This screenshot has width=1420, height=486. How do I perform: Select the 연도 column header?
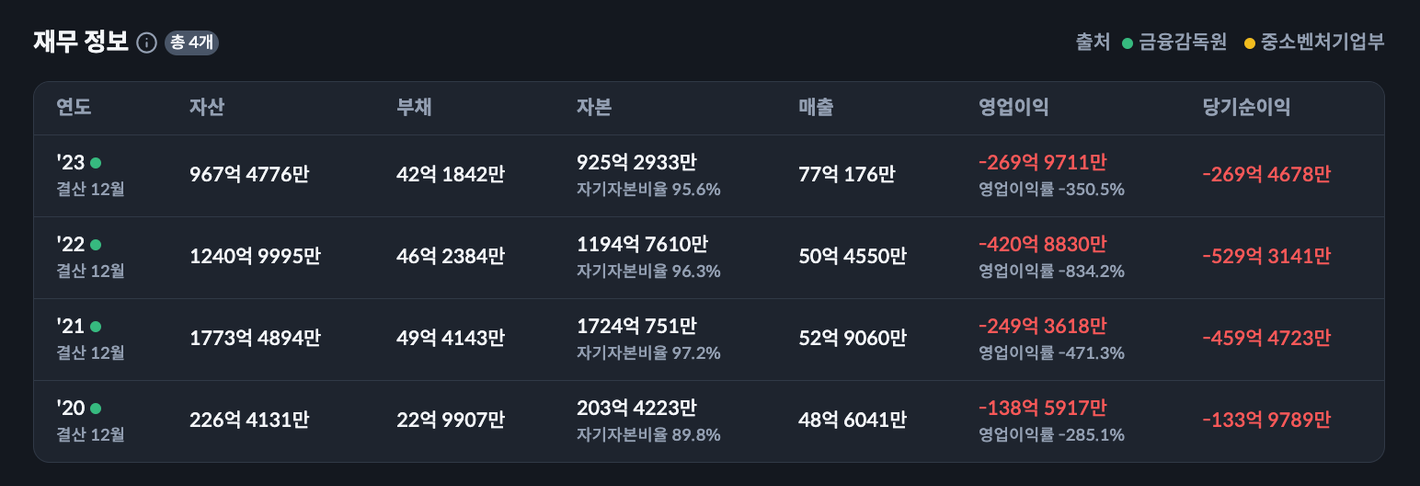click(x=74, y=108)
